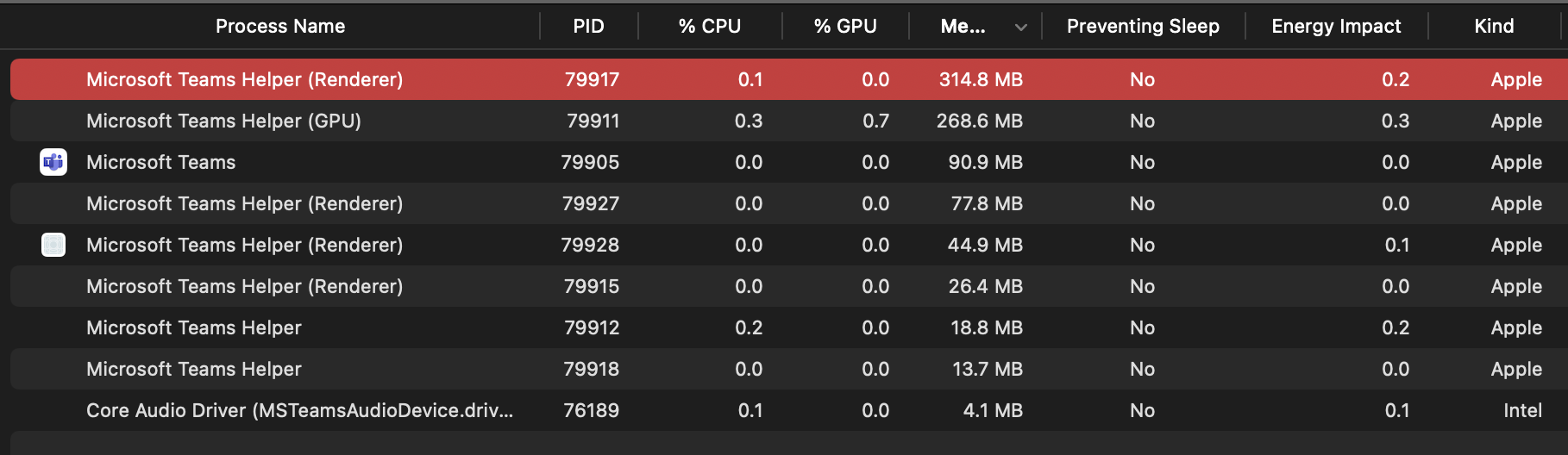Sort by % CPU column header
Viewport: 1568px width, 455px height.
[x=710, y=27]
